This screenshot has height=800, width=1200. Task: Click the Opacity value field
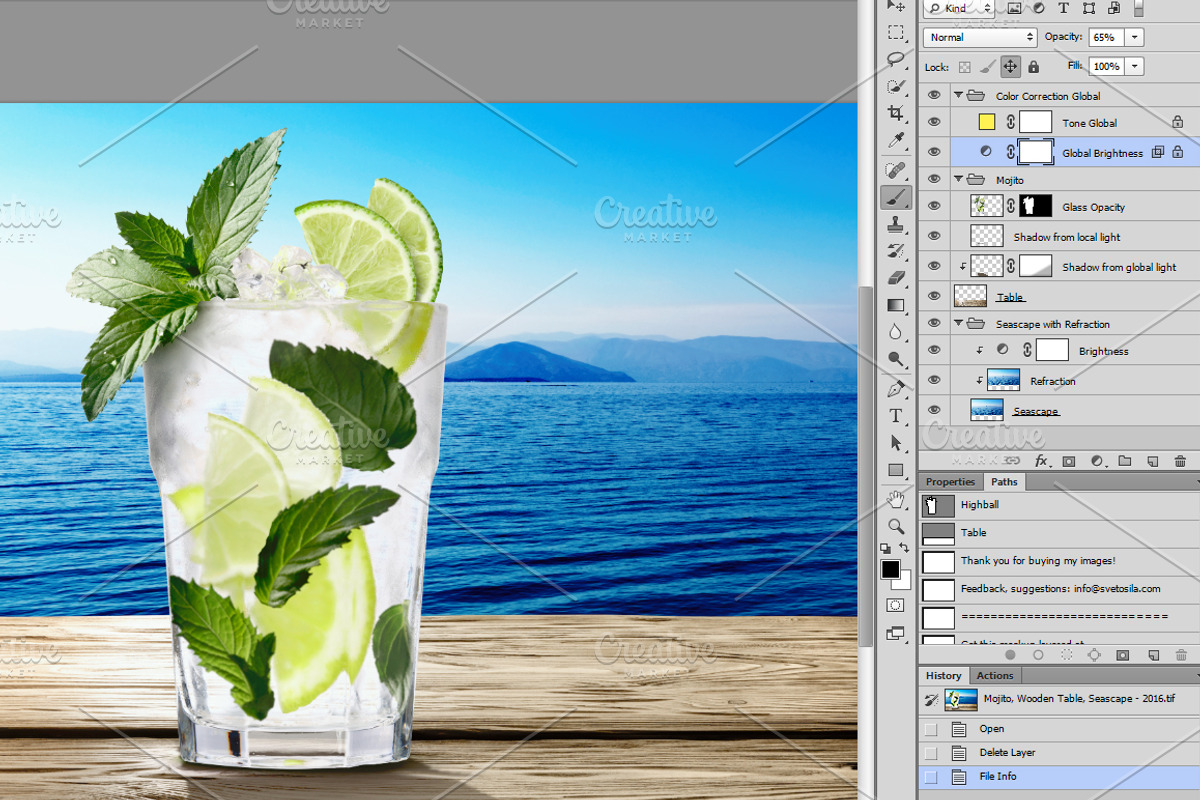point(1106,37)
